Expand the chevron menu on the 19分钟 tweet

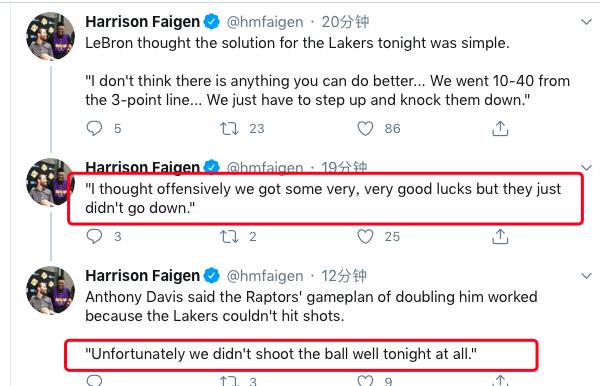[x=586, y=168]
